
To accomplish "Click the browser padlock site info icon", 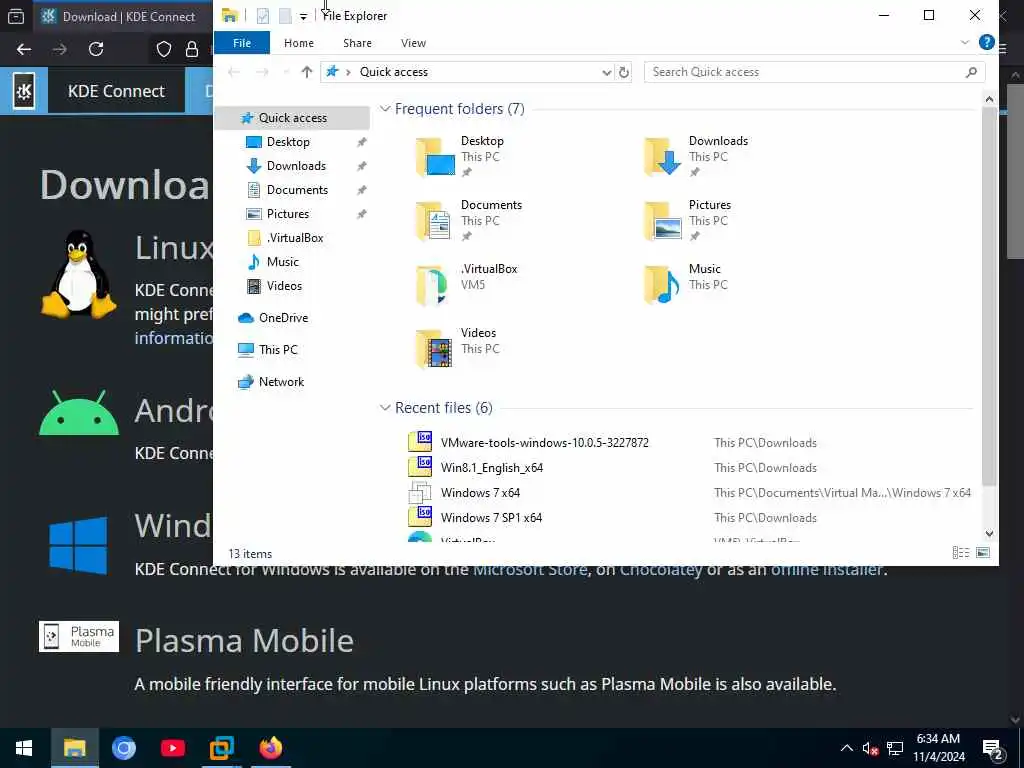I will point(192,49).
